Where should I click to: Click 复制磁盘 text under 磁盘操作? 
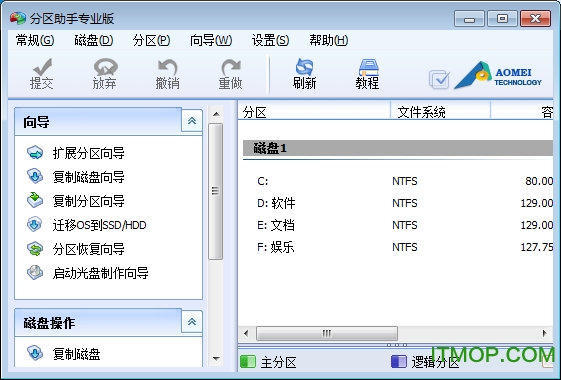click(x=76, y=354)
